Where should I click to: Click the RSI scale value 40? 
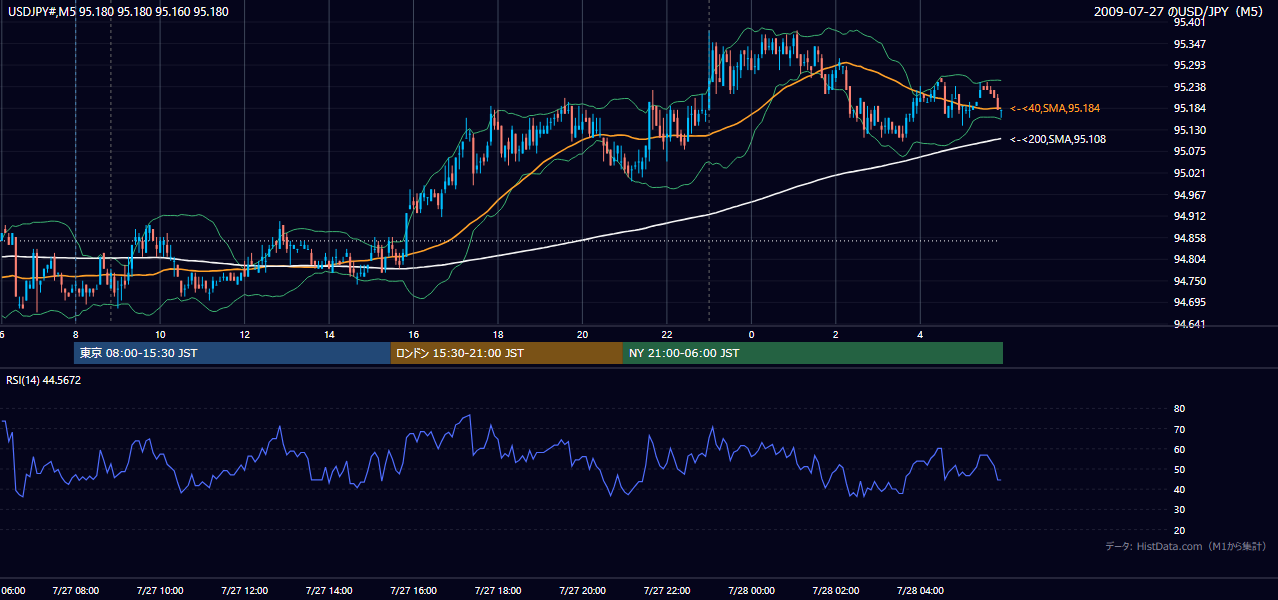pos(1179,489)
